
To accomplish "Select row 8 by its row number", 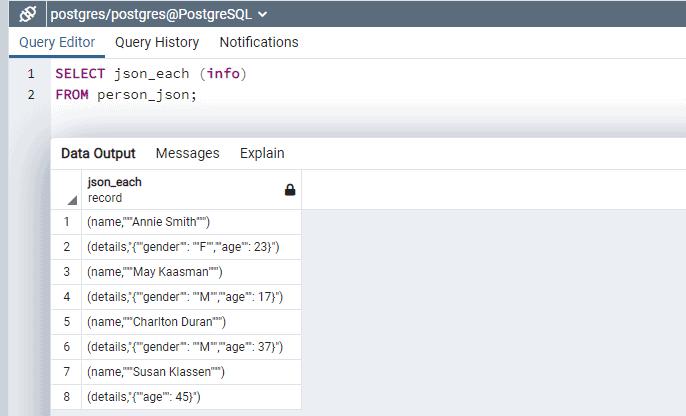I will click(67, 397).
